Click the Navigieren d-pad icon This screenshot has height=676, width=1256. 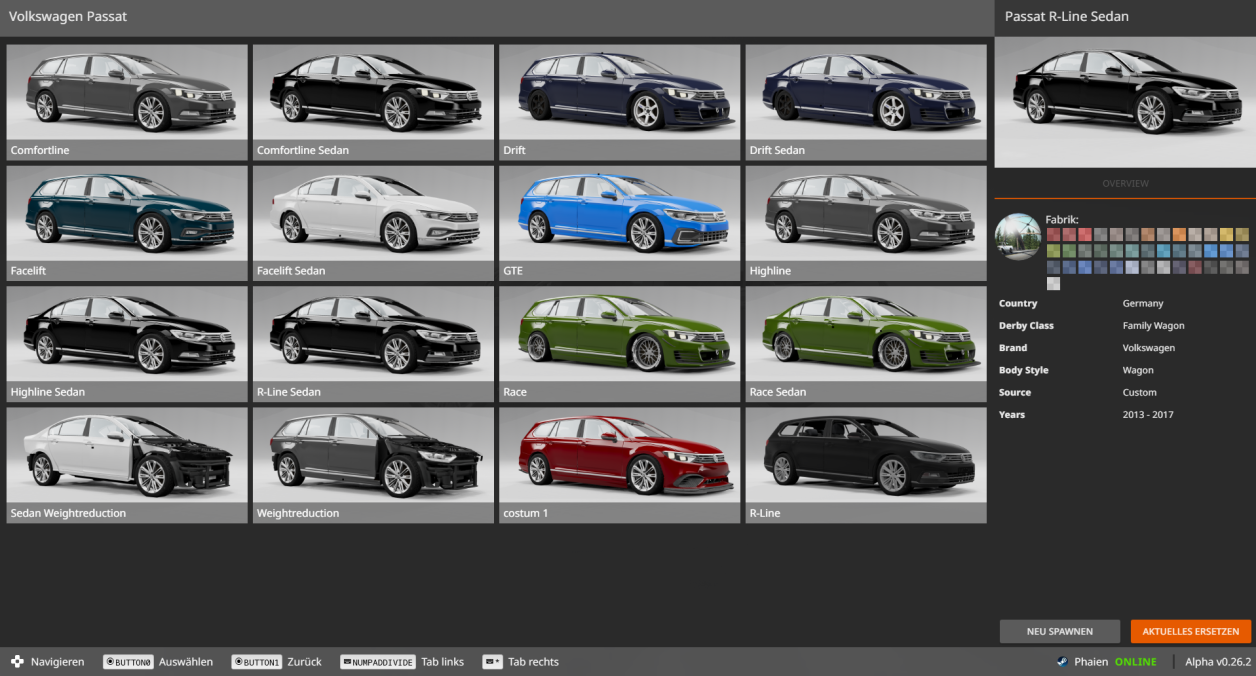[17, 661]
